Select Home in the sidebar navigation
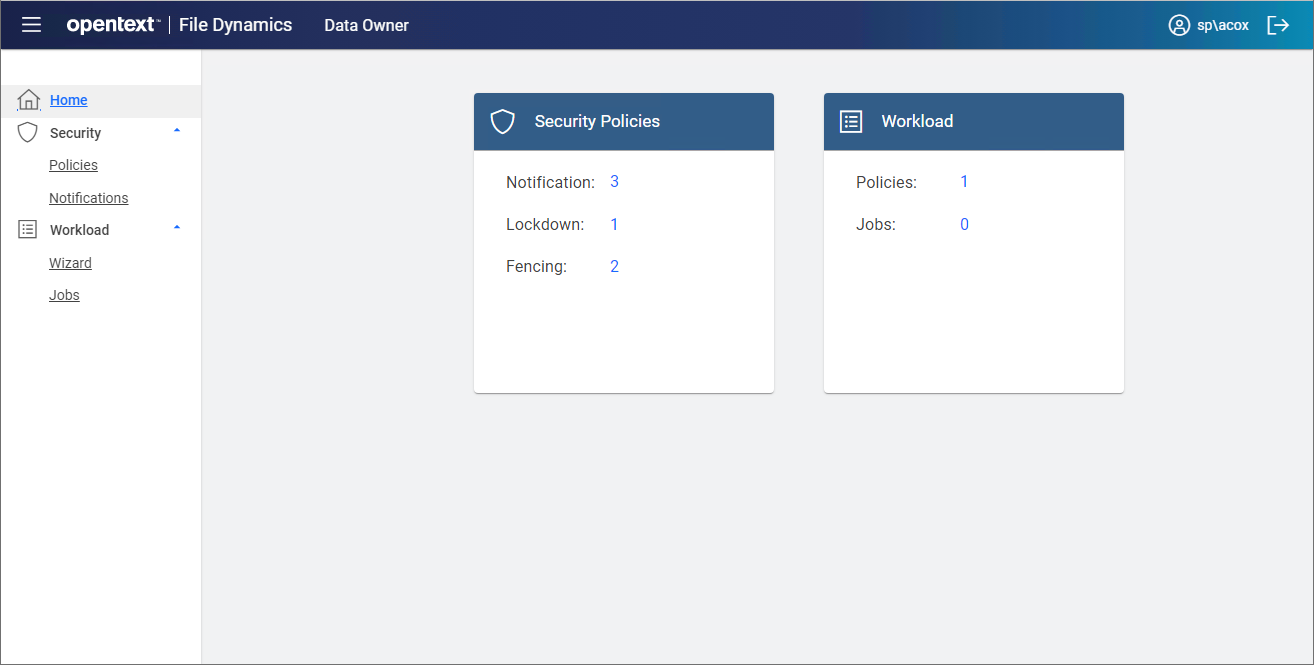The image size is (1314, 665). [x=68, y=99]
